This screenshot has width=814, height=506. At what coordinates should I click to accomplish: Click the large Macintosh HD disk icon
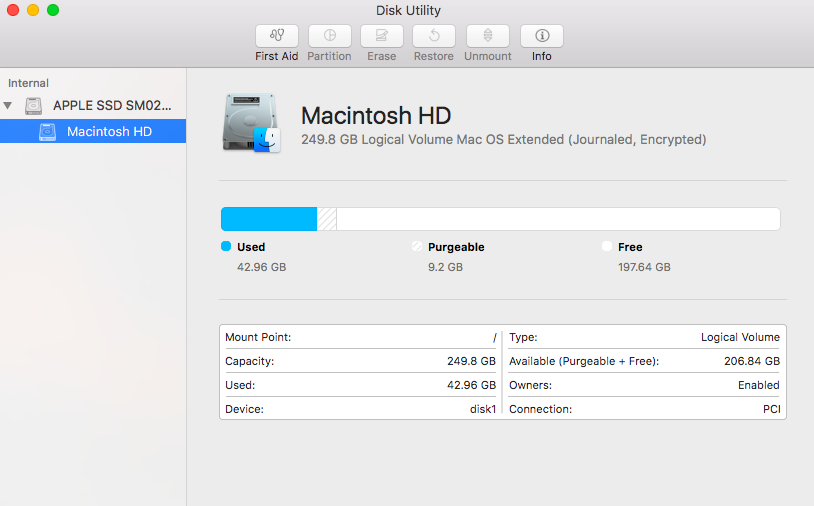coord(252,123)
